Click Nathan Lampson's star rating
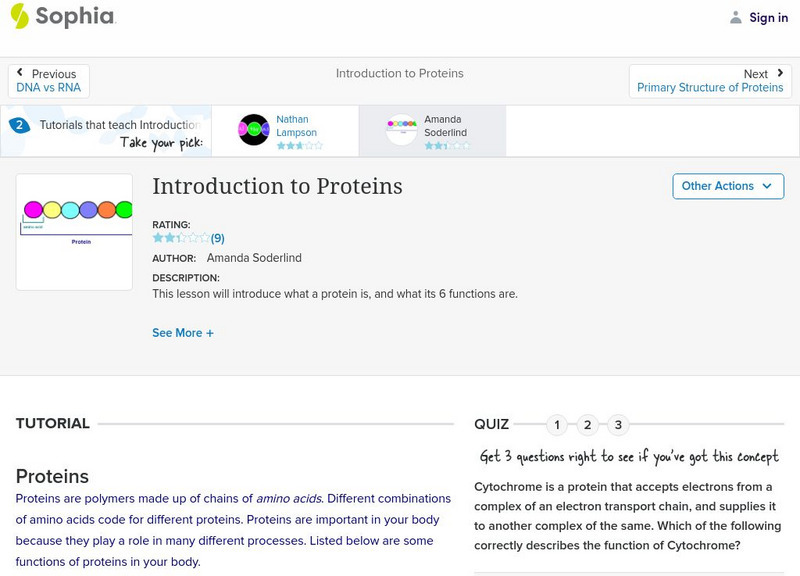This screenshot has width=800, height=576. point(299,146)
